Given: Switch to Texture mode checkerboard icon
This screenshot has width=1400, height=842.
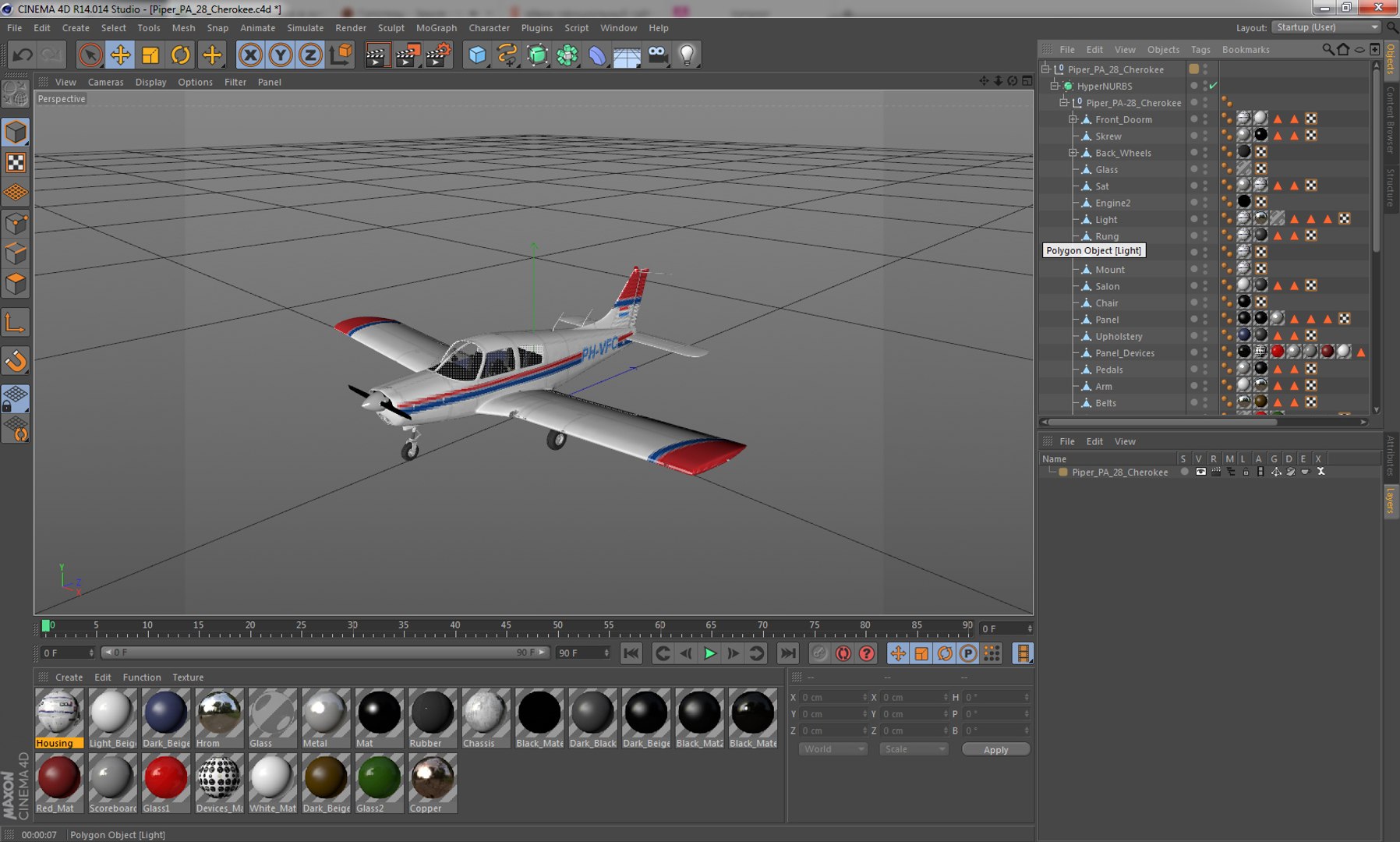Looking at the screenshot, I should 16,162.
